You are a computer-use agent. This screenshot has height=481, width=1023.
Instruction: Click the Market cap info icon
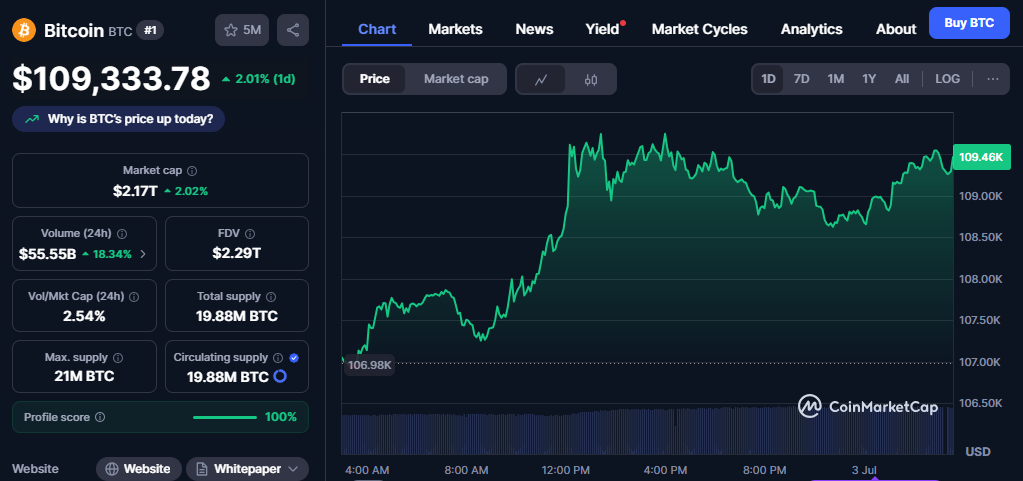tap(192, 170)
